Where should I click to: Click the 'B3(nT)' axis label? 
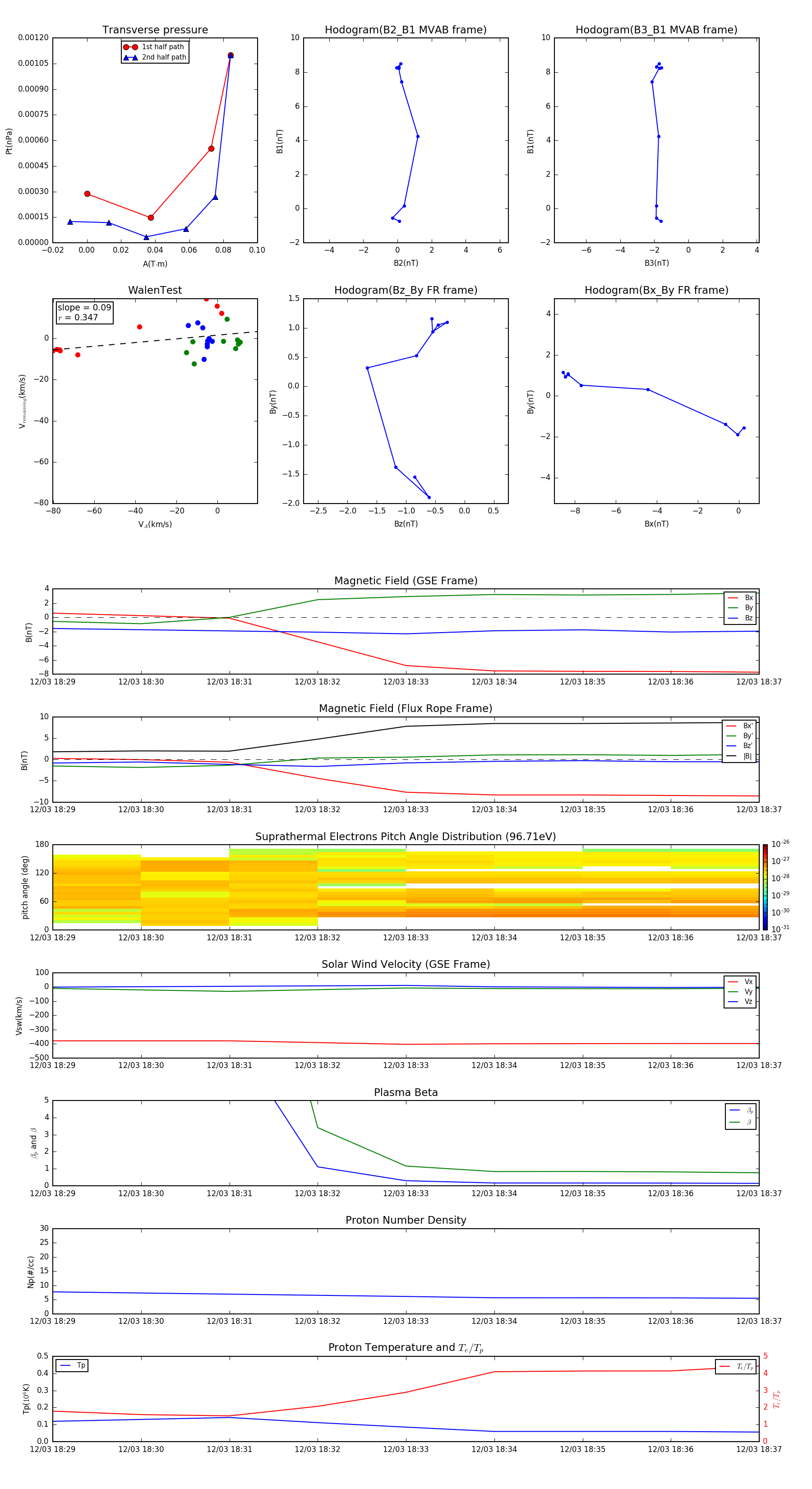point(656,263)
